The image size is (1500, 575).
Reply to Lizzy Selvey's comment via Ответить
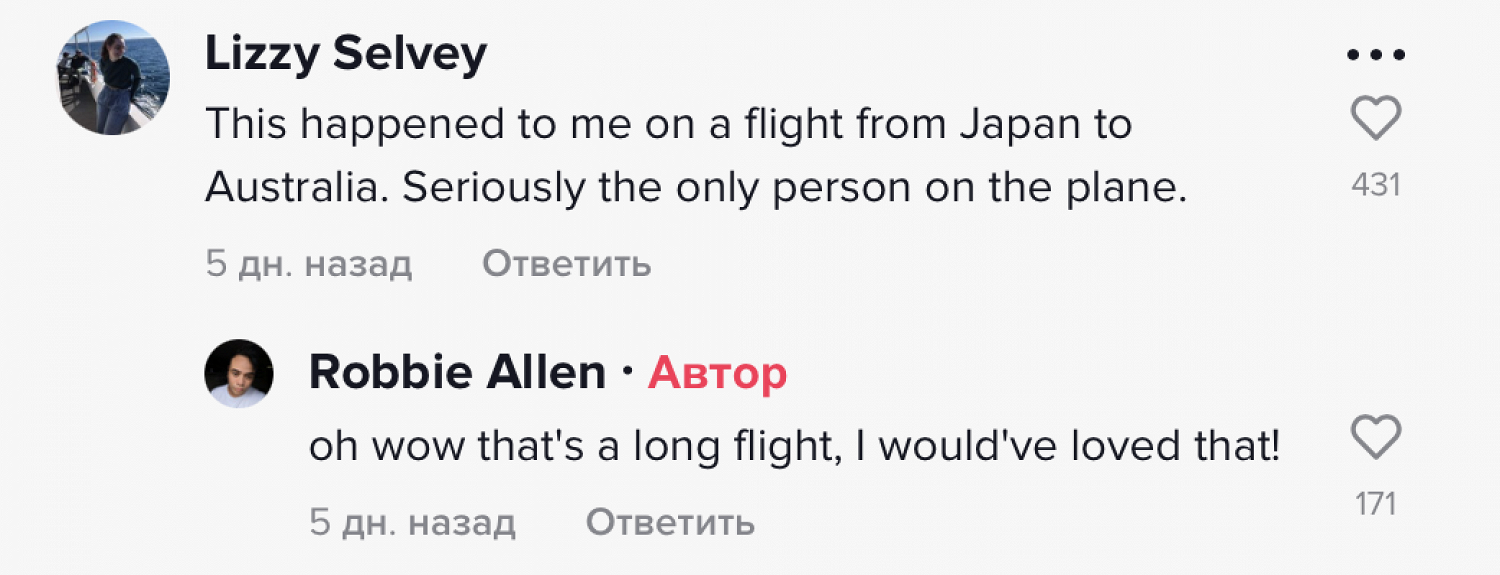566,264
